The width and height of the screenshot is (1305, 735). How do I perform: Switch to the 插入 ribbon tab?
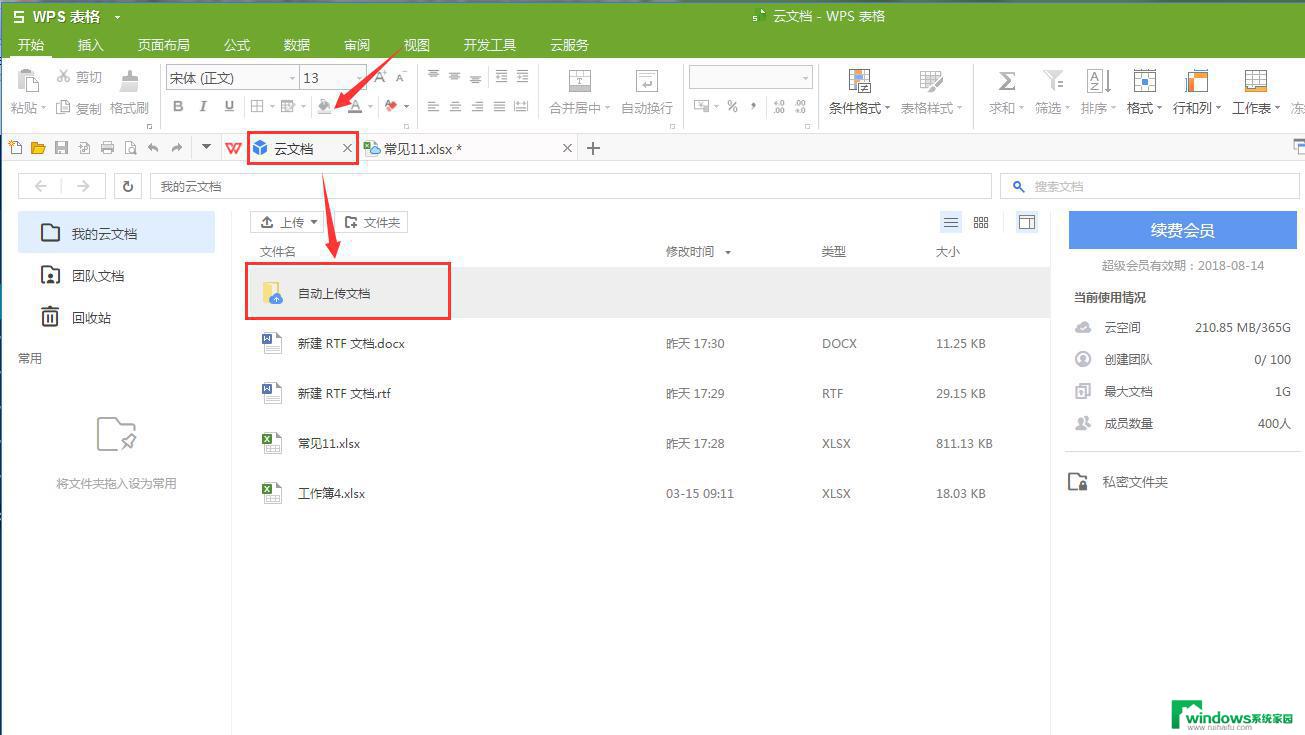pyautogui.click(x=91, y=45)
